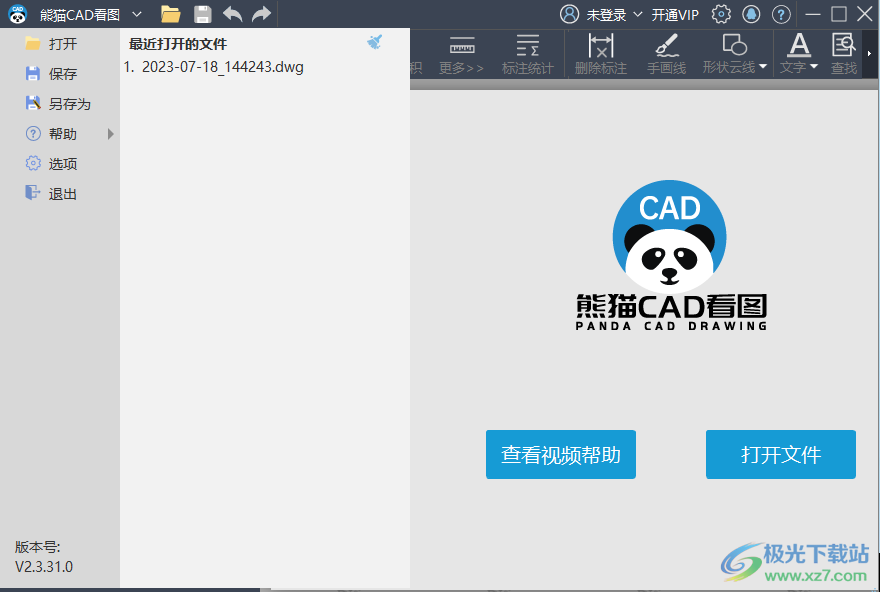Redo with the right arrow icon
The image size is (880, 592).
pos(262,14)
